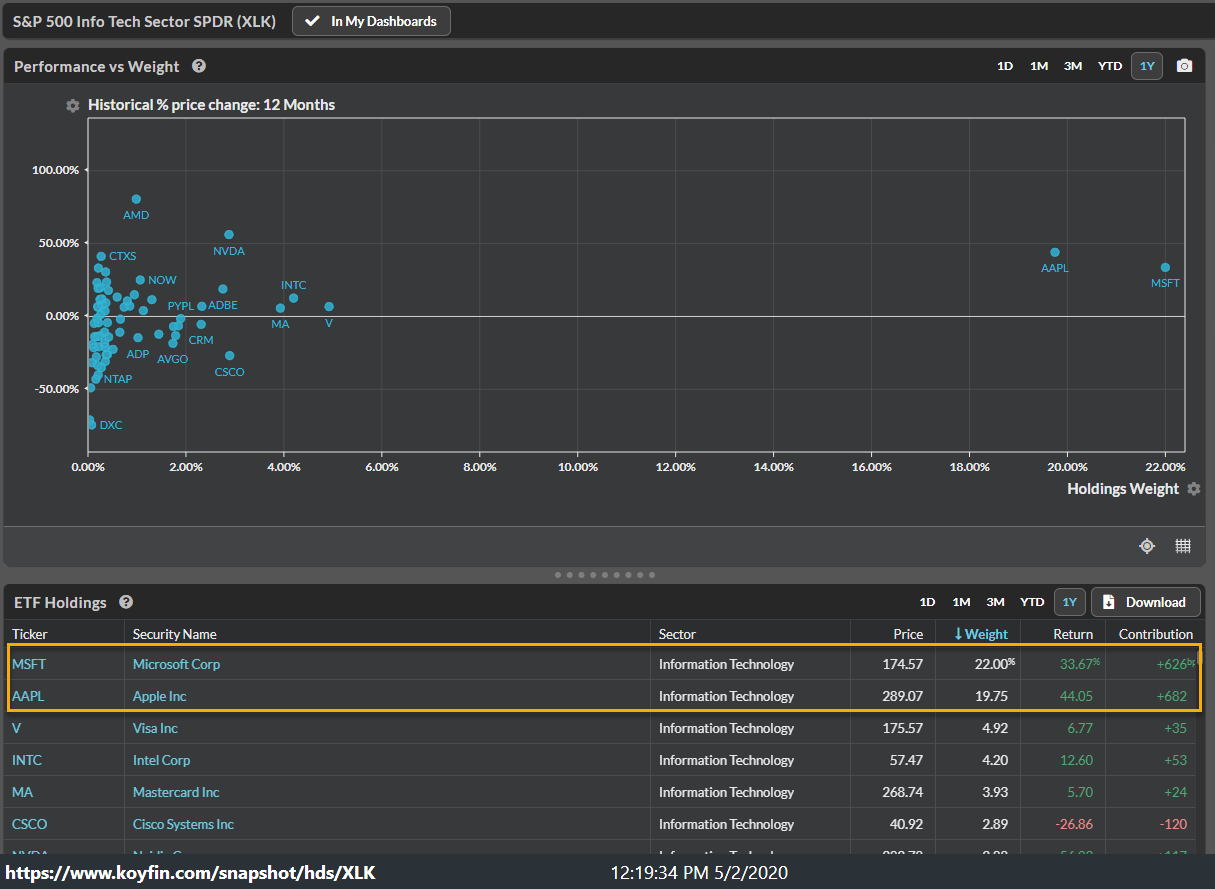
Task: Click Visa price value 175.57
Action: (x=904, y=728)
